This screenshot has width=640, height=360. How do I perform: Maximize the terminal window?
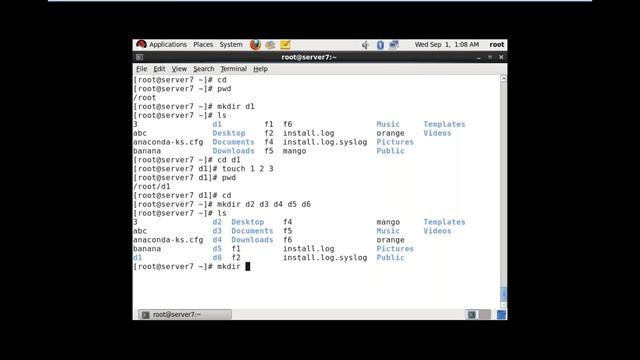490,57
